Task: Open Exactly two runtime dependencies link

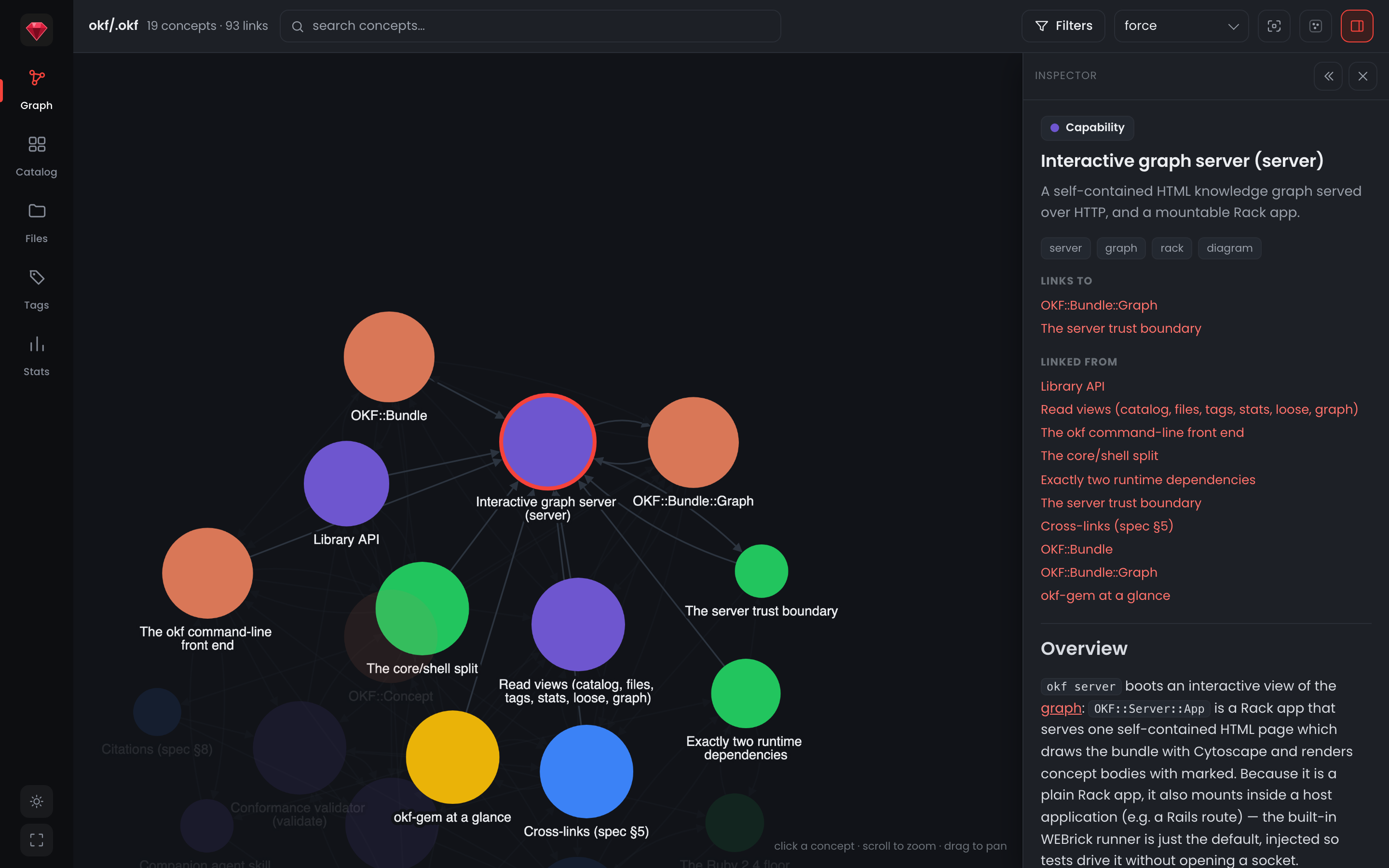Action: tap(1148, 480)
